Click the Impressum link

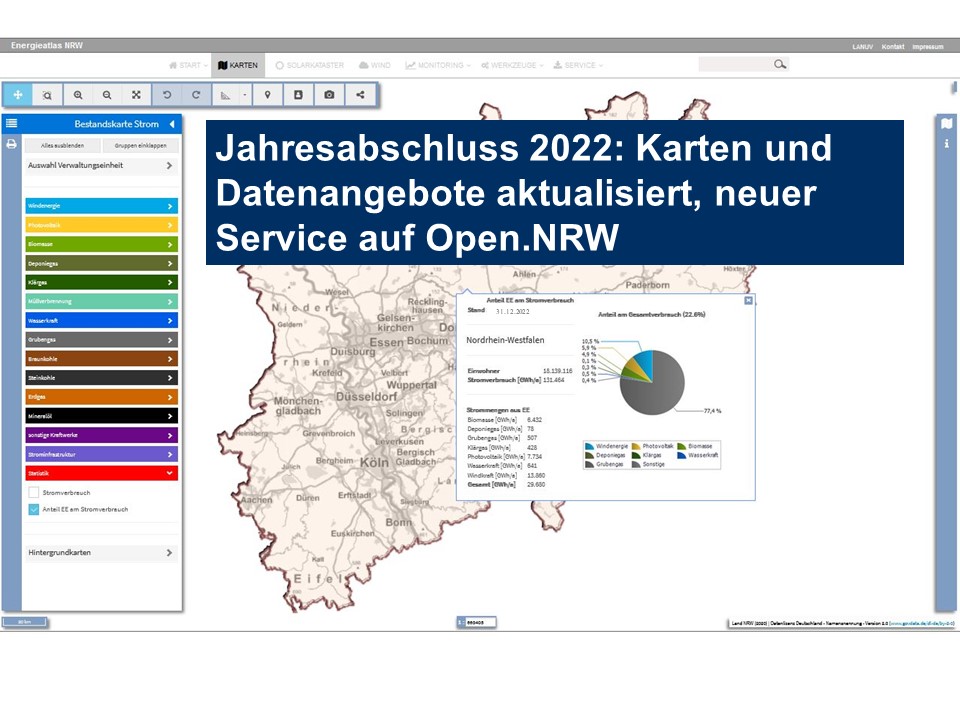928,47
